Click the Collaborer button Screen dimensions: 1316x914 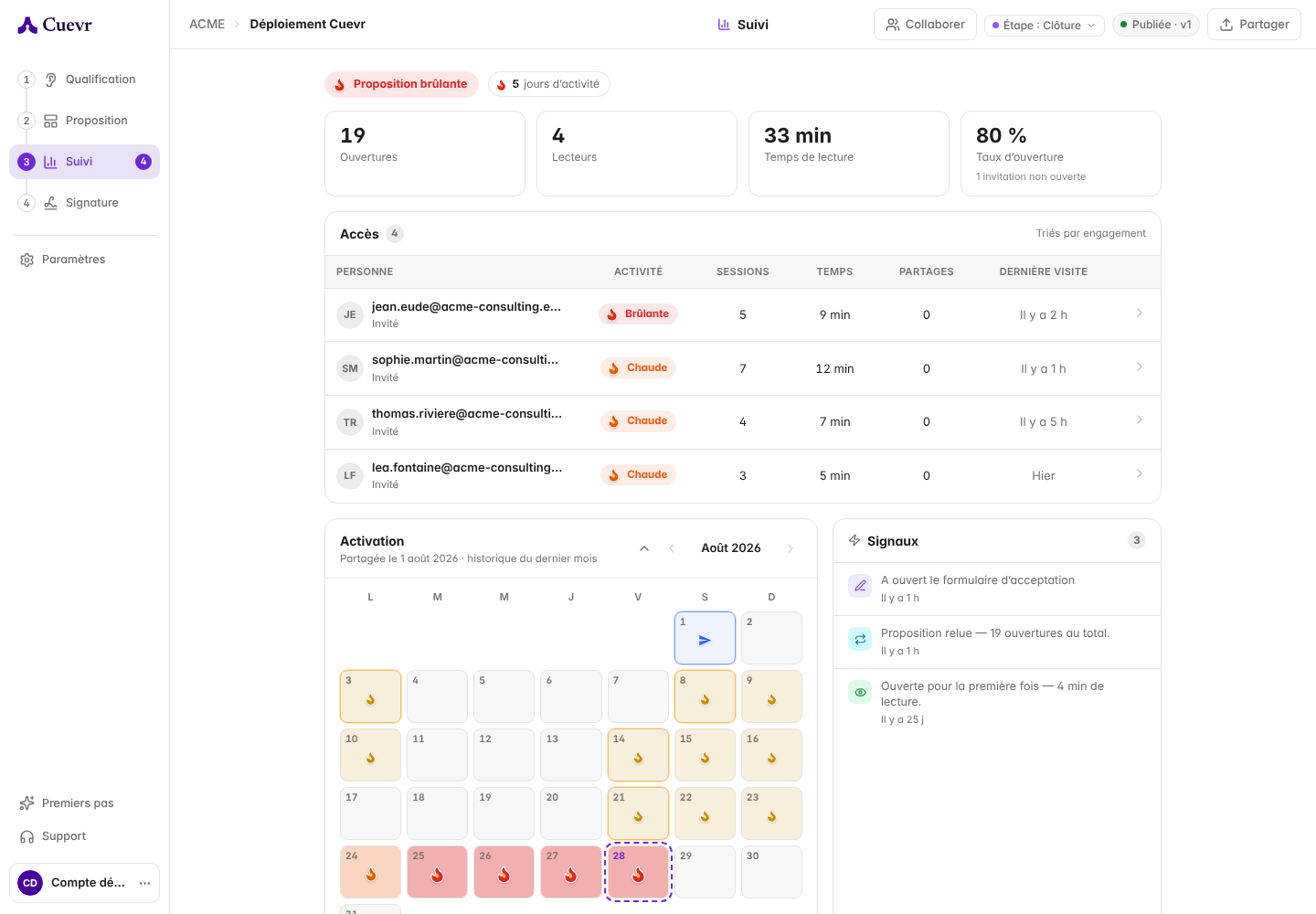[x=925, y=25]
